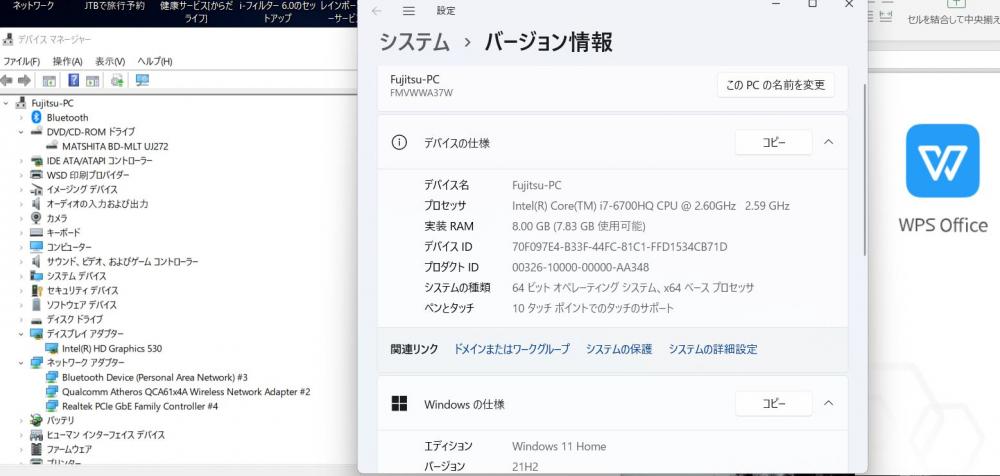
Task: Click the keyboard icon beside キーボード
Action: pyautogui.click(x=36, y=233)
